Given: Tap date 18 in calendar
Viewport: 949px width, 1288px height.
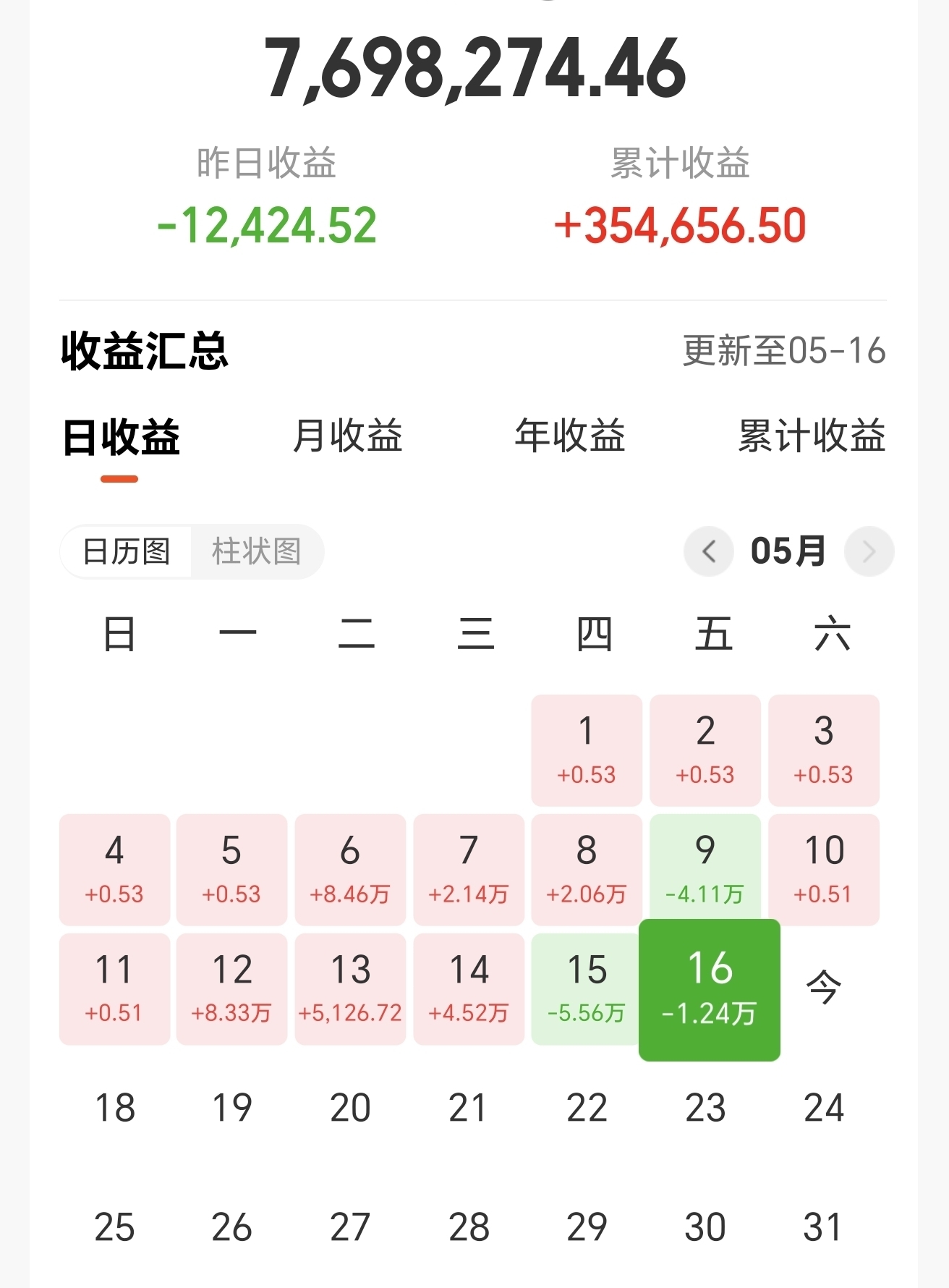Looking at the screenshot, I should 115,1108.
